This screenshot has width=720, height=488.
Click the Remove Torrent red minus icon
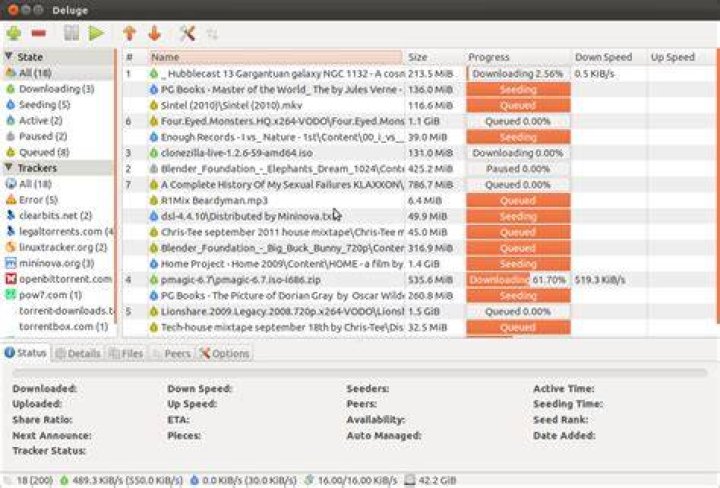[x=39, y=33]
